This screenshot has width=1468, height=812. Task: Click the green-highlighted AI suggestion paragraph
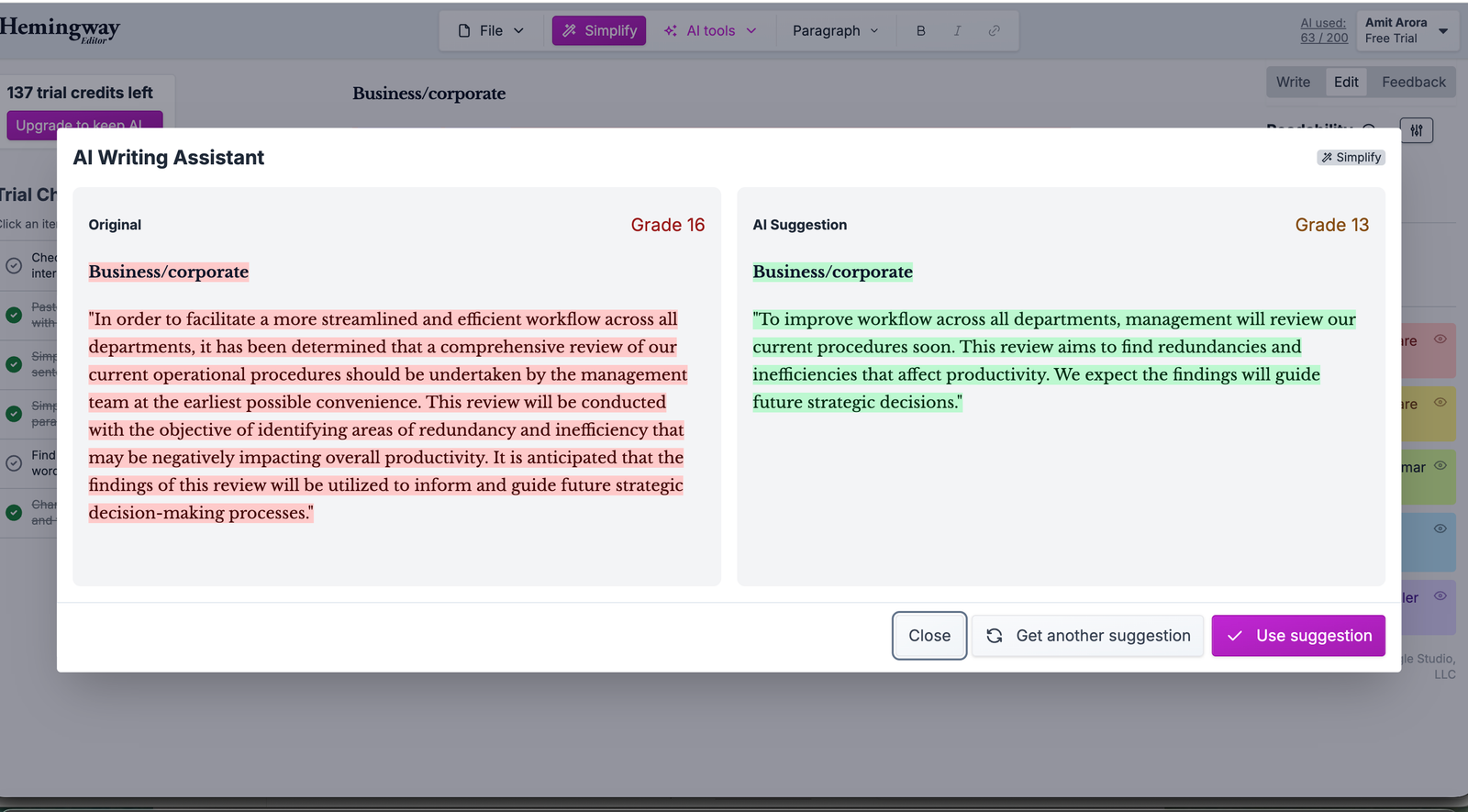pos(1054,361)
